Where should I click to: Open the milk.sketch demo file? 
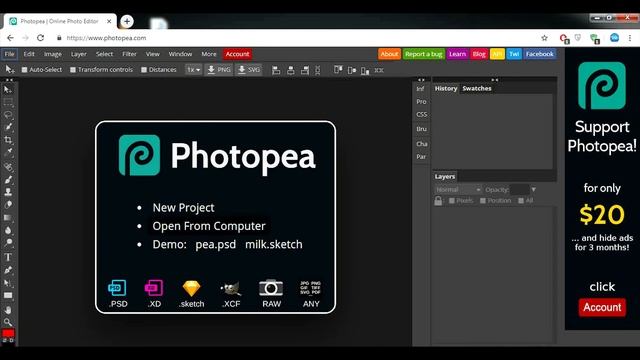coord(274,244)
